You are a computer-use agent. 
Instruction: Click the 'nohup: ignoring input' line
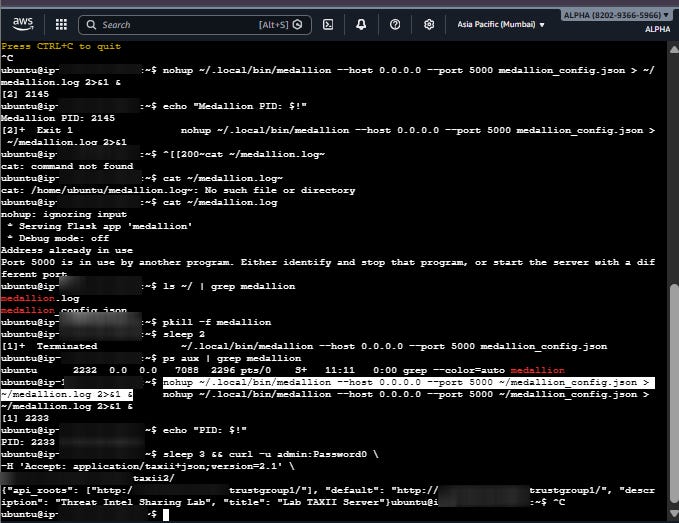pyautogui.click(x=64, y=214)
